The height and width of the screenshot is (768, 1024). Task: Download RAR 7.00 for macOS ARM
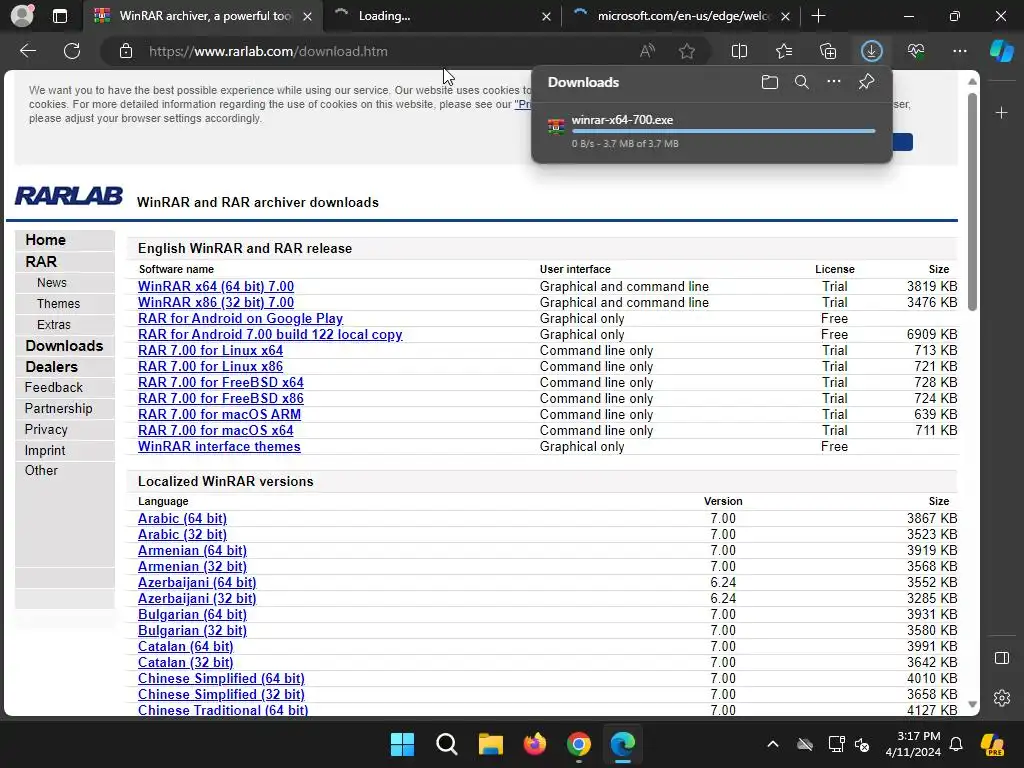coord(219,414)
